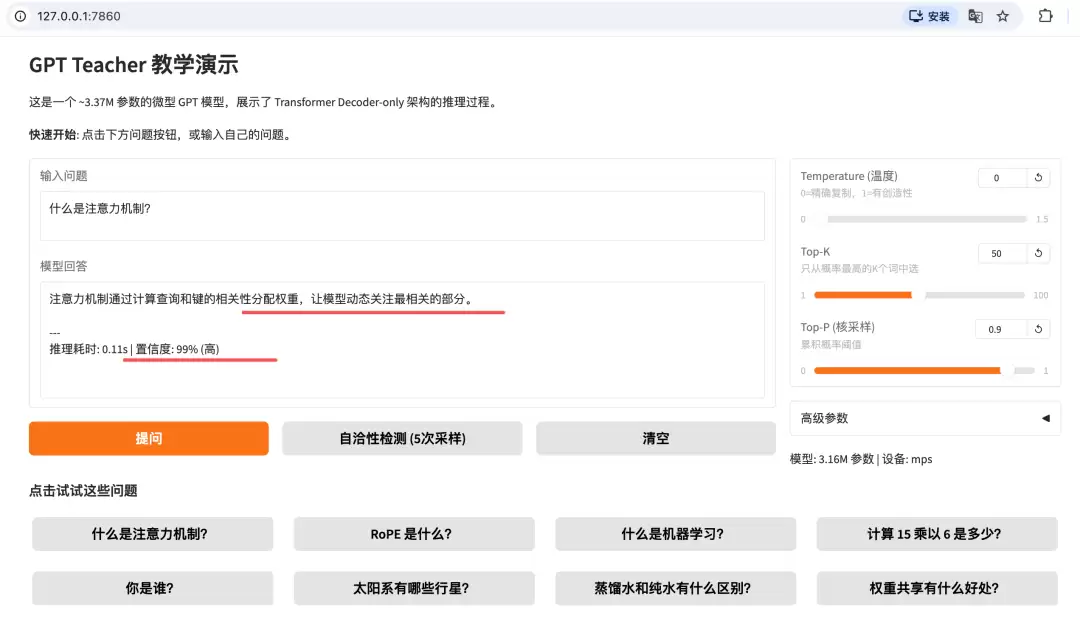Reset Top-P value with its reset icon

click(1038, 329)
